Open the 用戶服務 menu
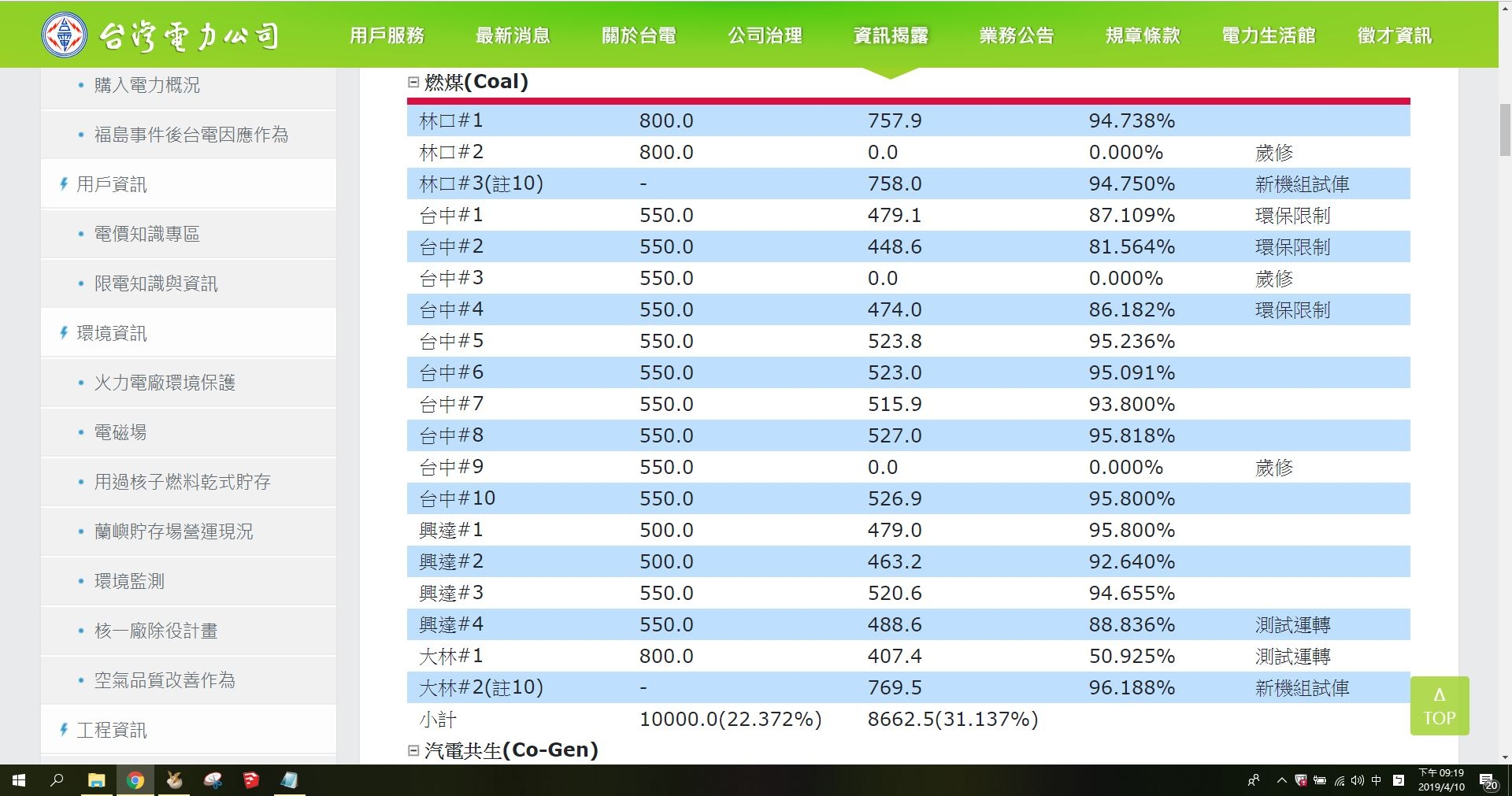The width and height of the screenshot is (1512, 796). (x=387, y=35)
